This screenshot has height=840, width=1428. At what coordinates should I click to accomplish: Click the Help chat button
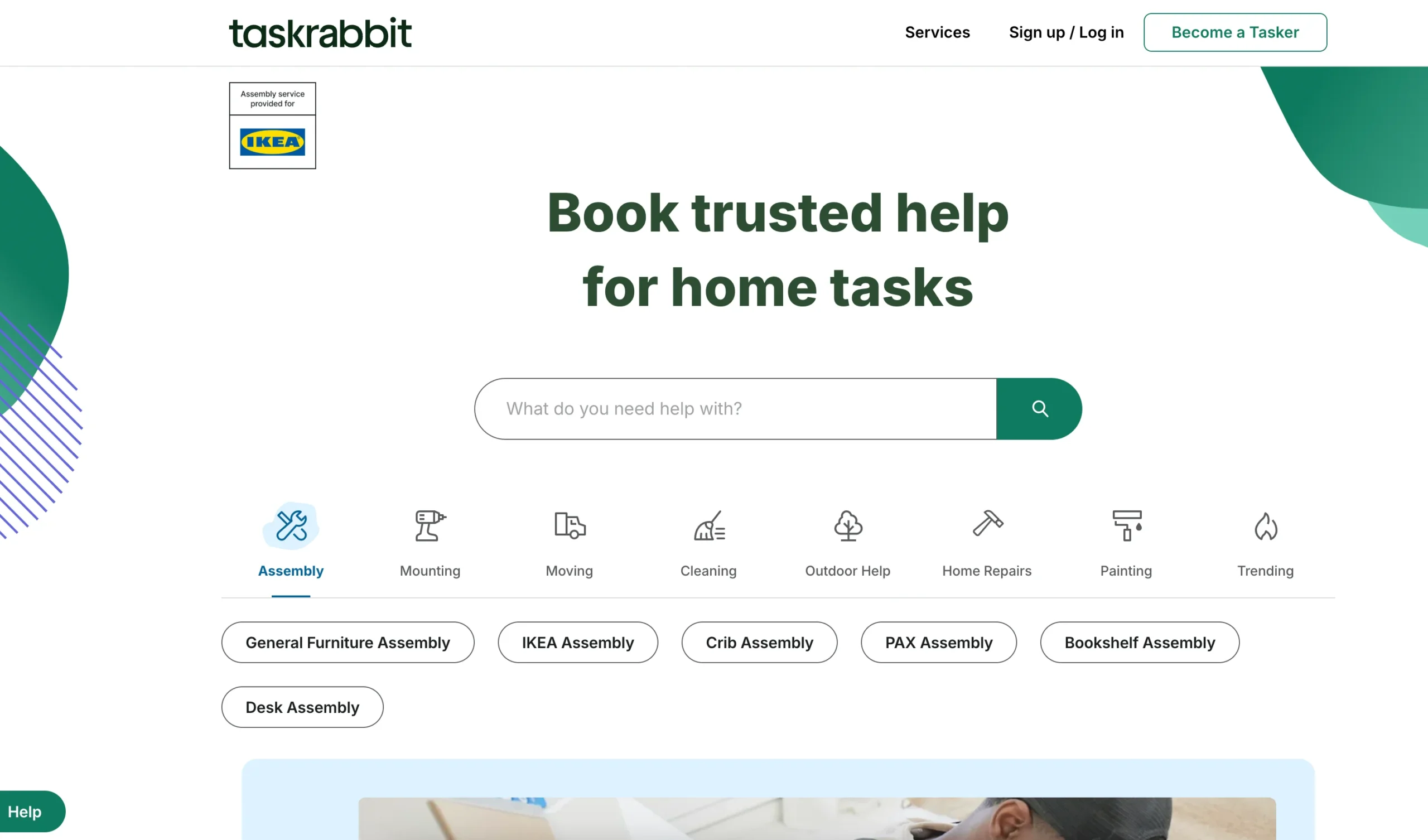(25, 812)
